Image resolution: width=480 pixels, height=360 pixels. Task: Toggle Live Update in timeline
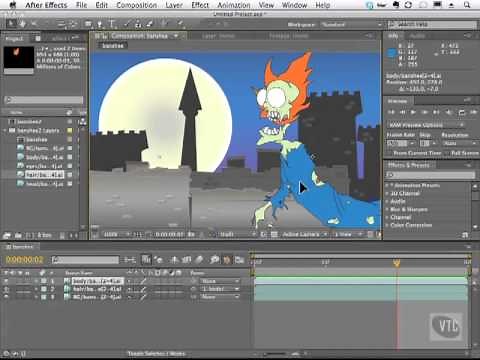(146, 260)
